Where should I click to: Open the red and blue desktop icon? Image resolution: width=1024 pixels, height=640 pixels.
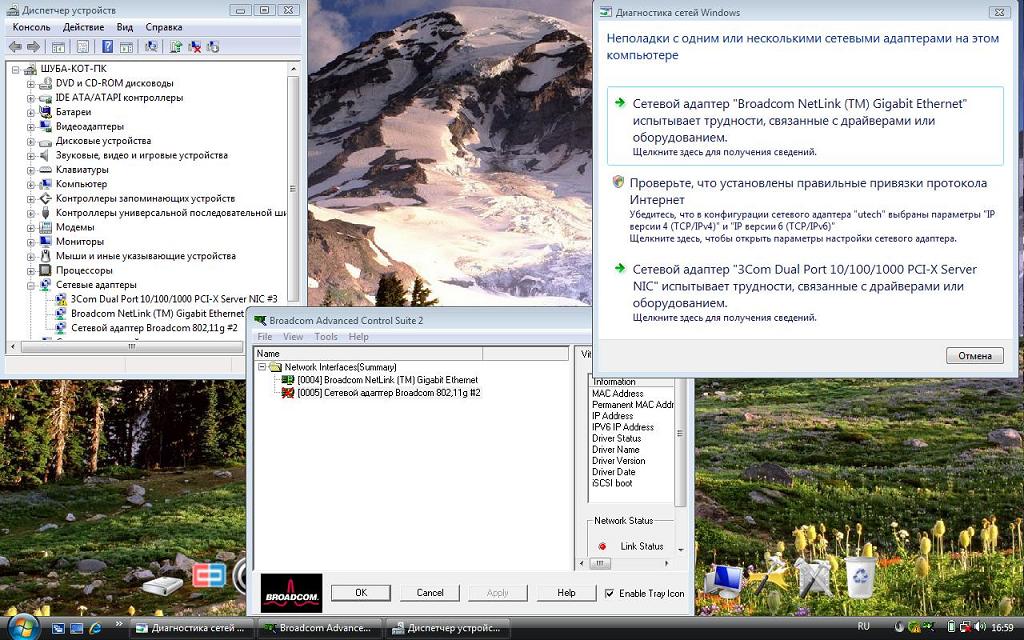click(x=208, y=575)
